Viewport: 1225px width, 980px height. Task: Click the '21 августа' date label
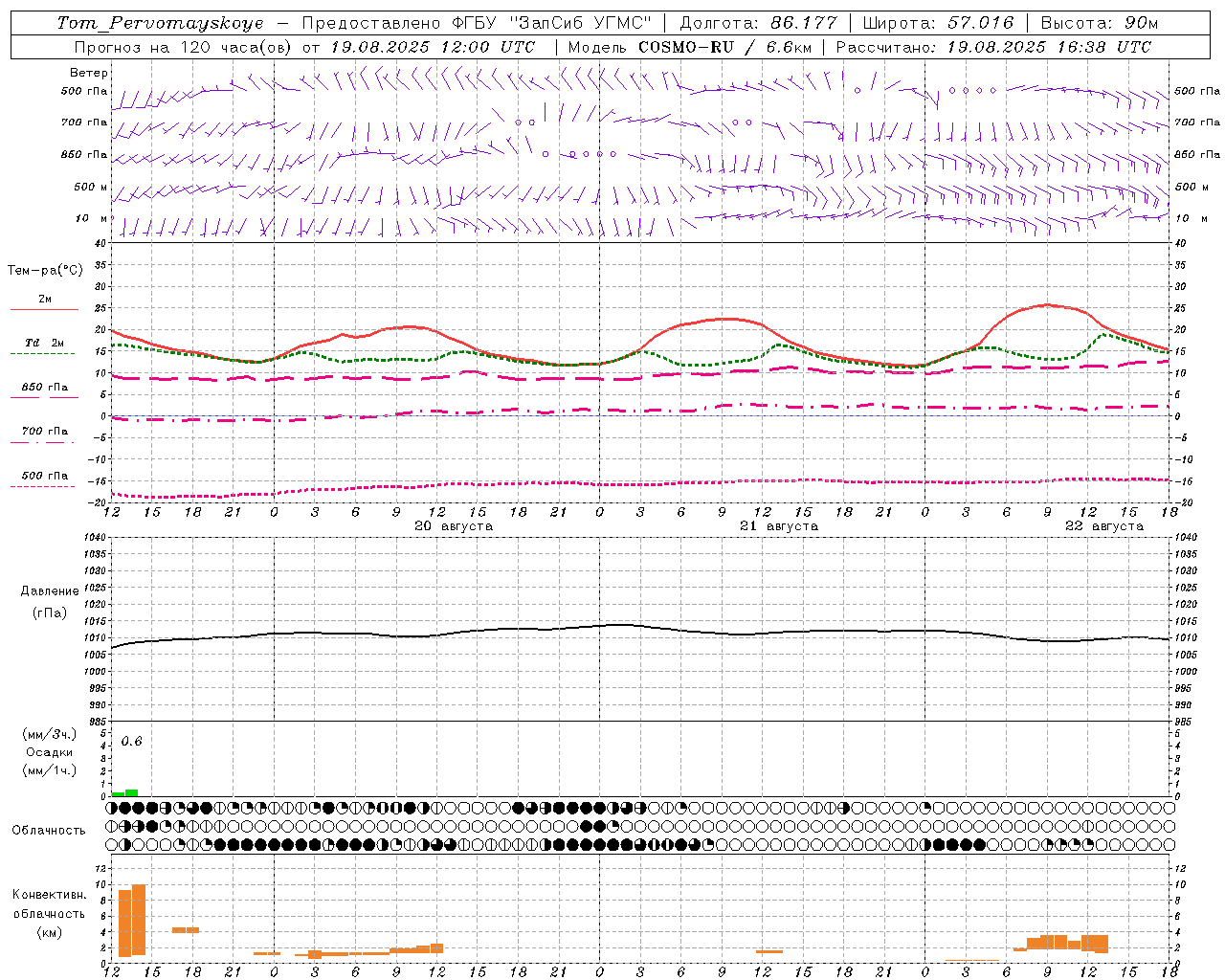coord(779,526)
